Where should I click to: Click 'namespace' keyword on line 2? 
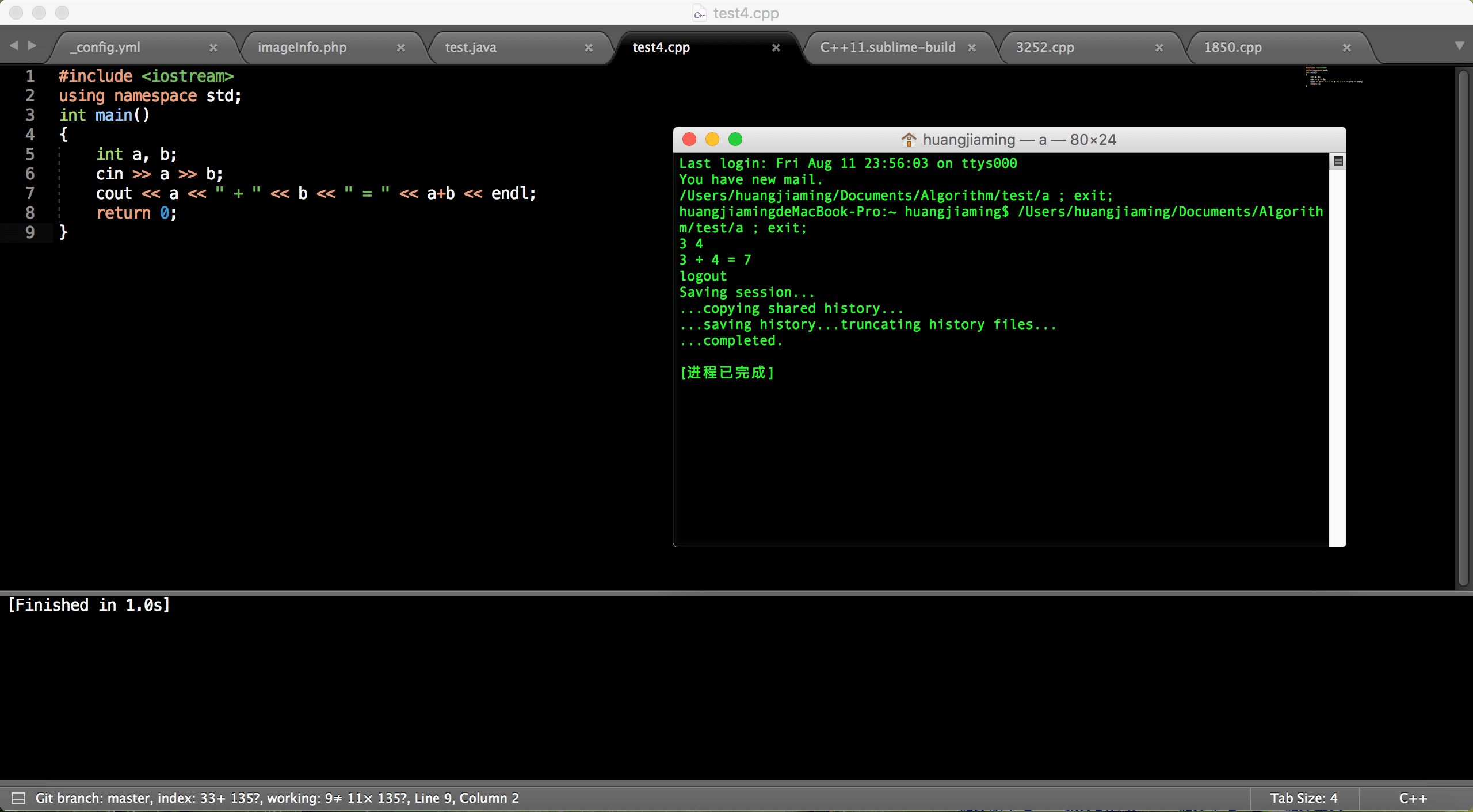pos(155,95)
